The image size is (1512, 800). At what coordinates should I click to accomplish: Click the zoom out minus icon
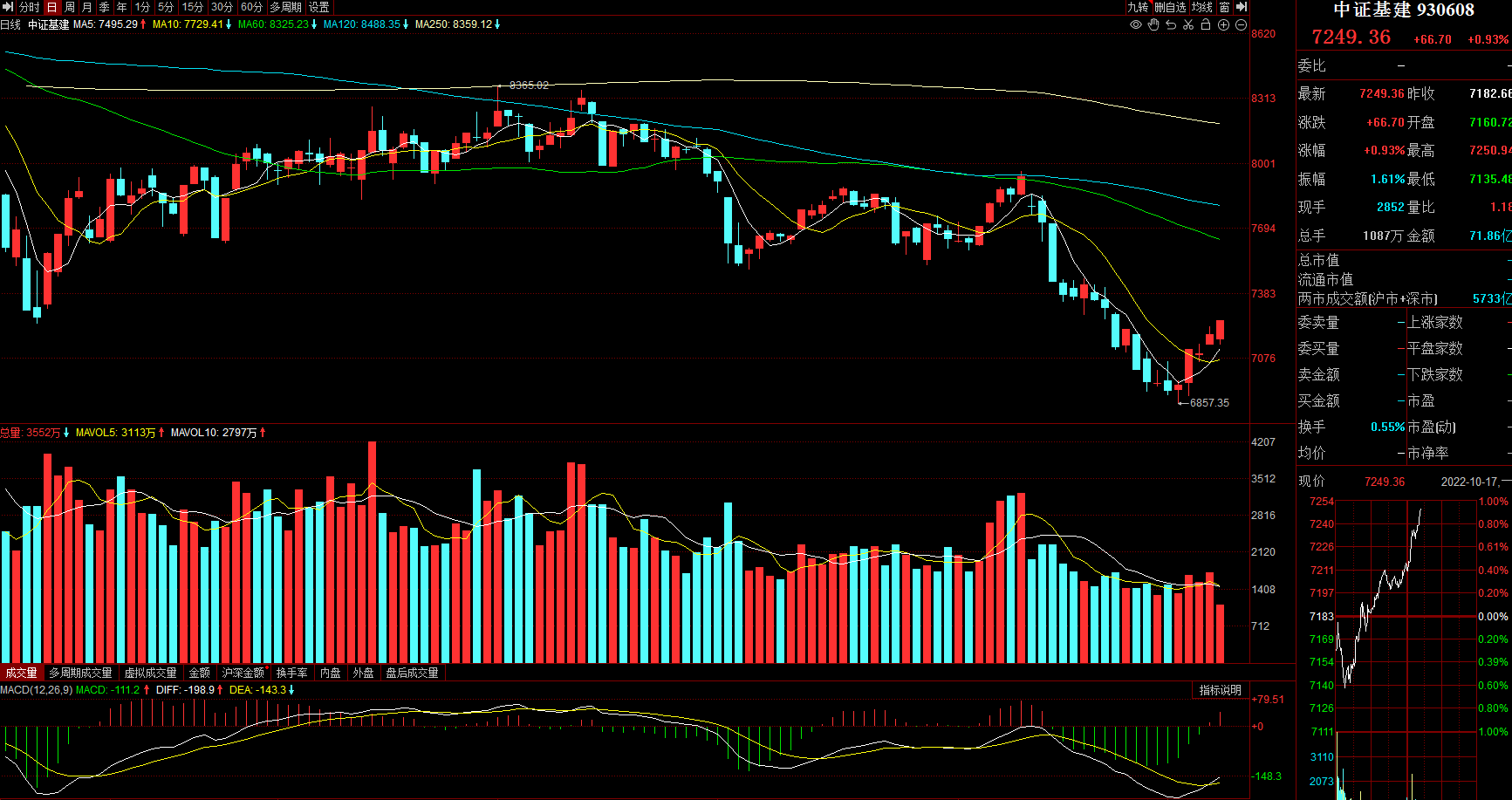pyautogui.click(x=1241, y=24)
